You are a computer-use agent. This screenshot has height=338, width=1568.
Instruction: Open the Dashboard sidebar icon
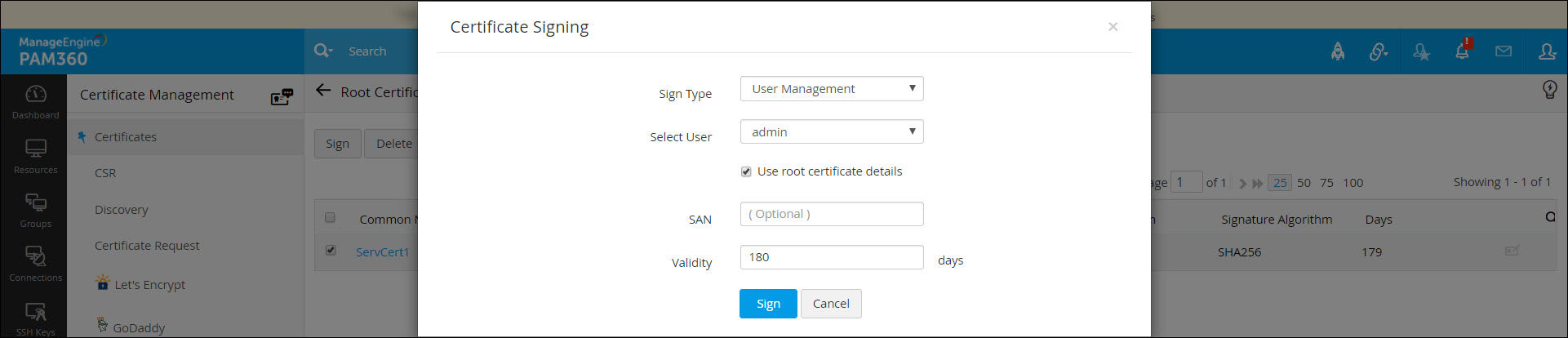(x=36, y=101)
